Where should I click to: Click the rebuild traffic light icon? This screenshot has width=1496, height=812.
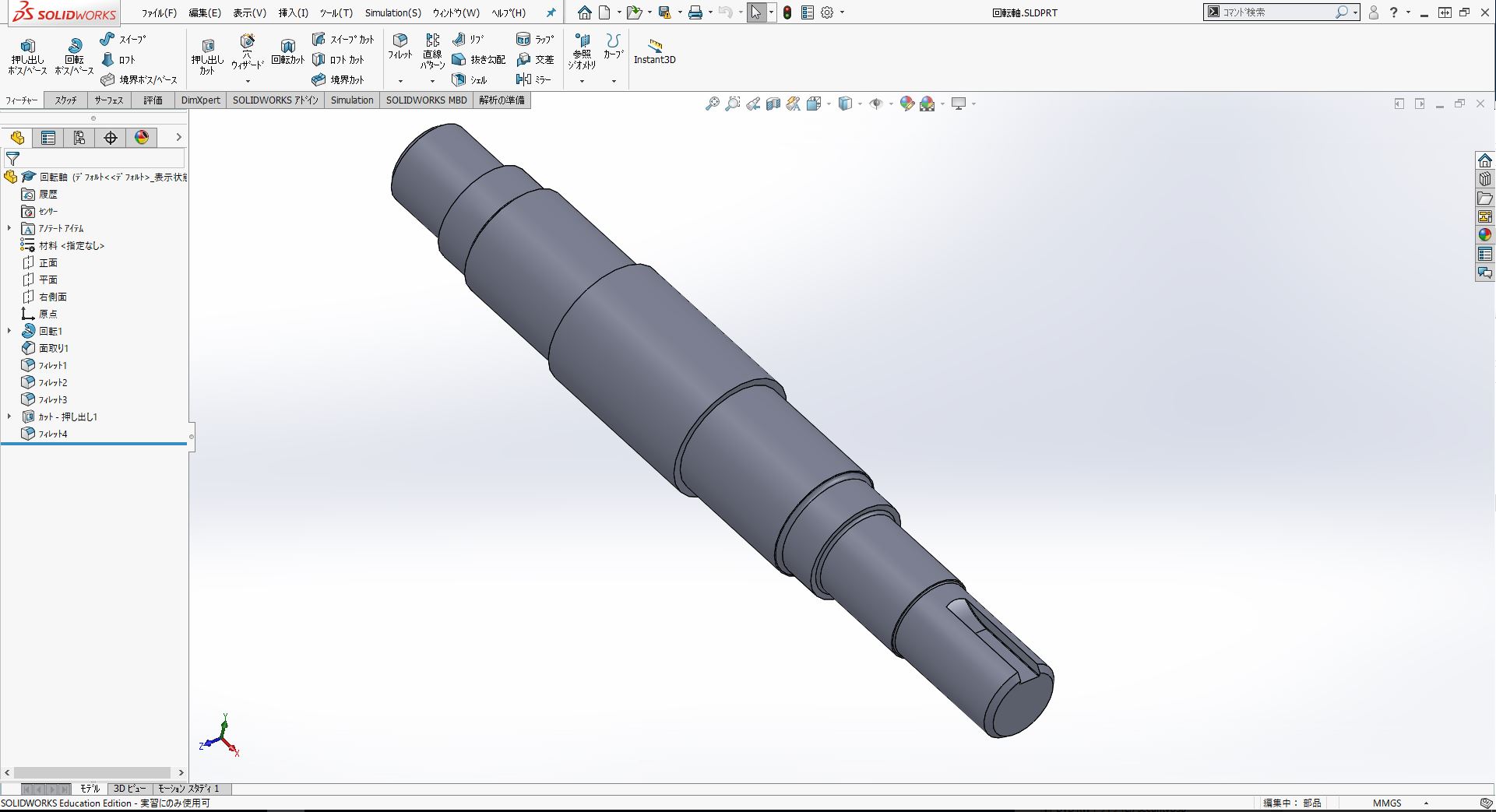click(787, 12)
